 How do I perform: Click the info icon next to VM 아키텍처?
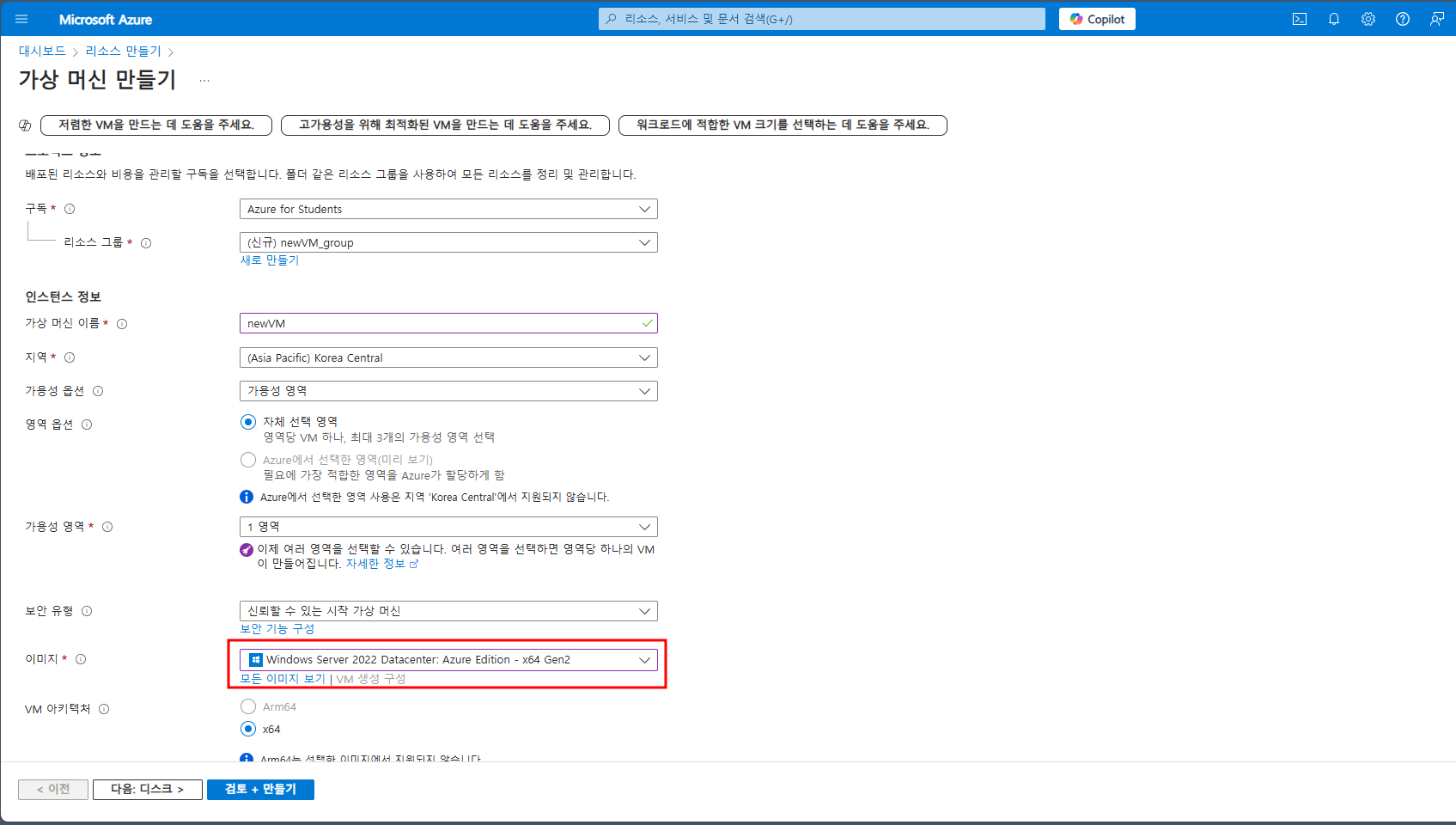[x=104, y=709]
